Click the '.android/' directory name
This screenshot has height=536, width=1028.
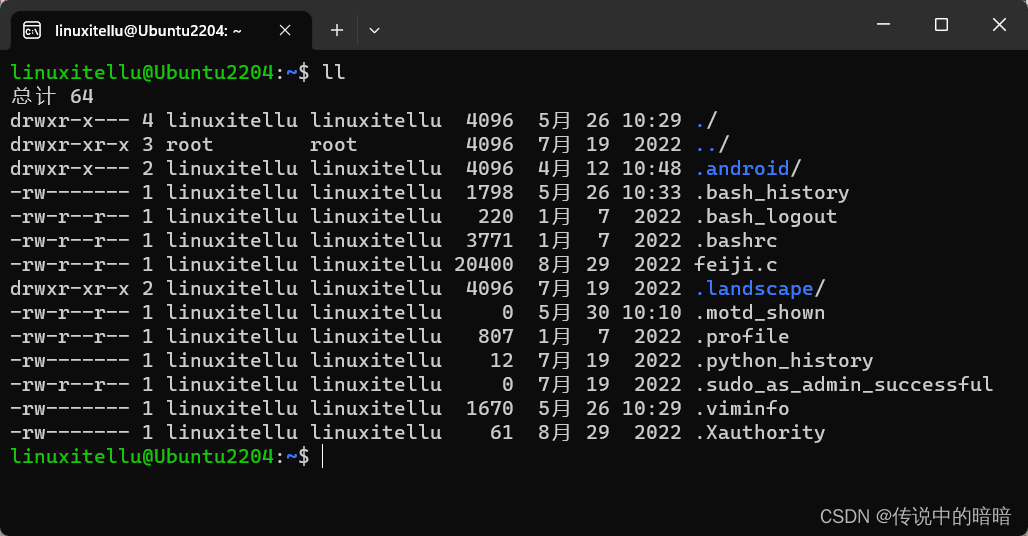[x=748, y=168]
